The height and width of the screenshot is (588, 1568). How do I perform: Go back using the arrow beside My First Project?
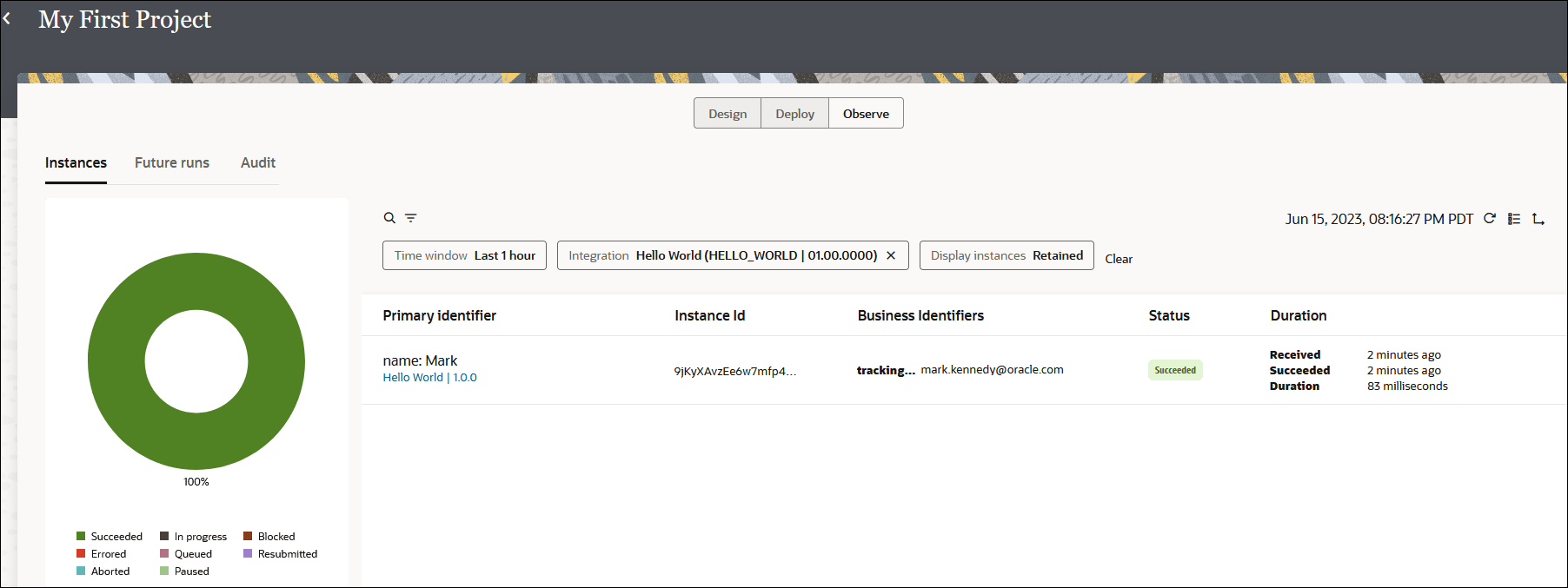pyautogui.click(x=7, y=18)
